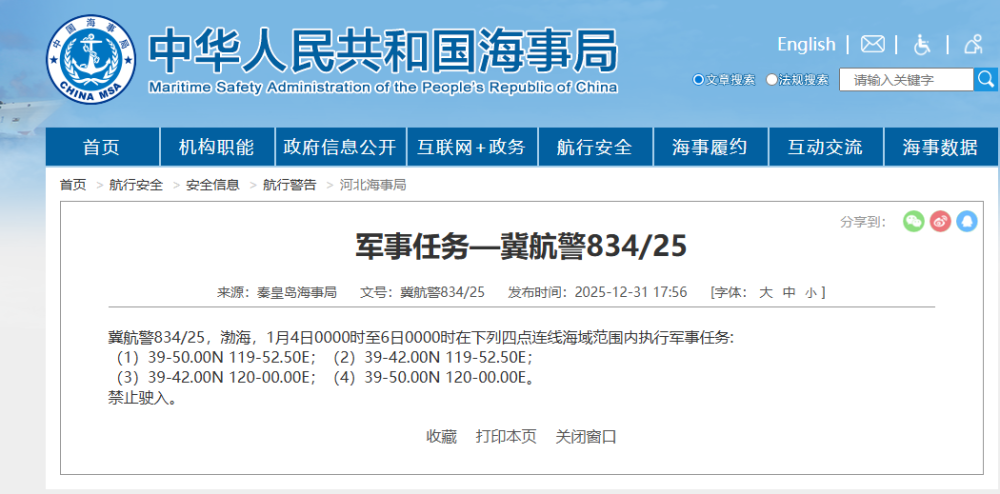Go to the 首页 tab
This screenshot has width=1000, height=494.
[x=101, y=147]
